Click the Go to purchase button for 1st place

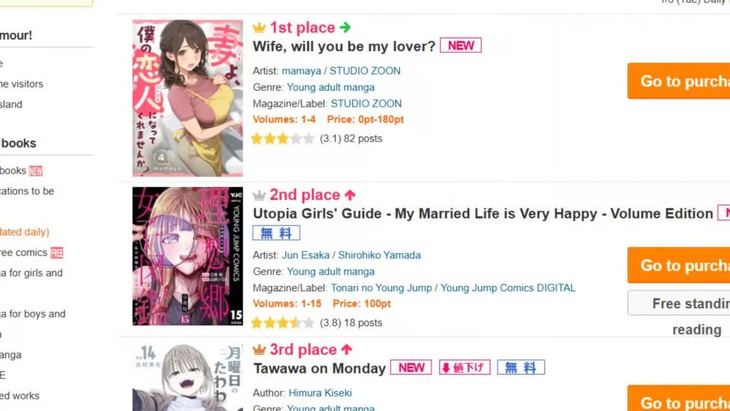point(679,81)
